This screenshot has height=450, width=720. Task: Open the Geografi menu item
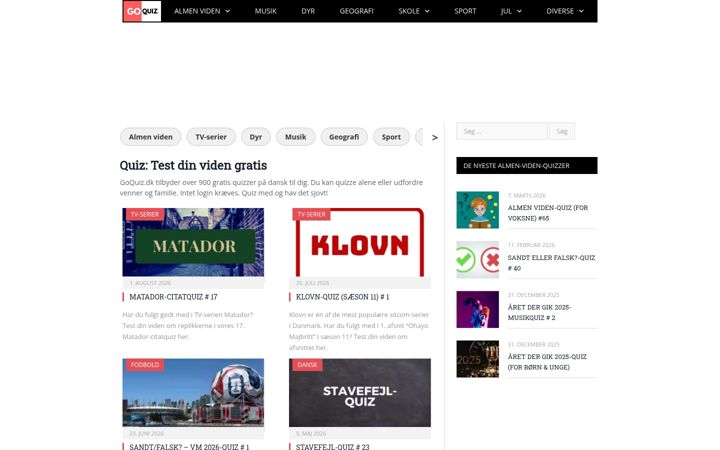[x=356, y=11]
